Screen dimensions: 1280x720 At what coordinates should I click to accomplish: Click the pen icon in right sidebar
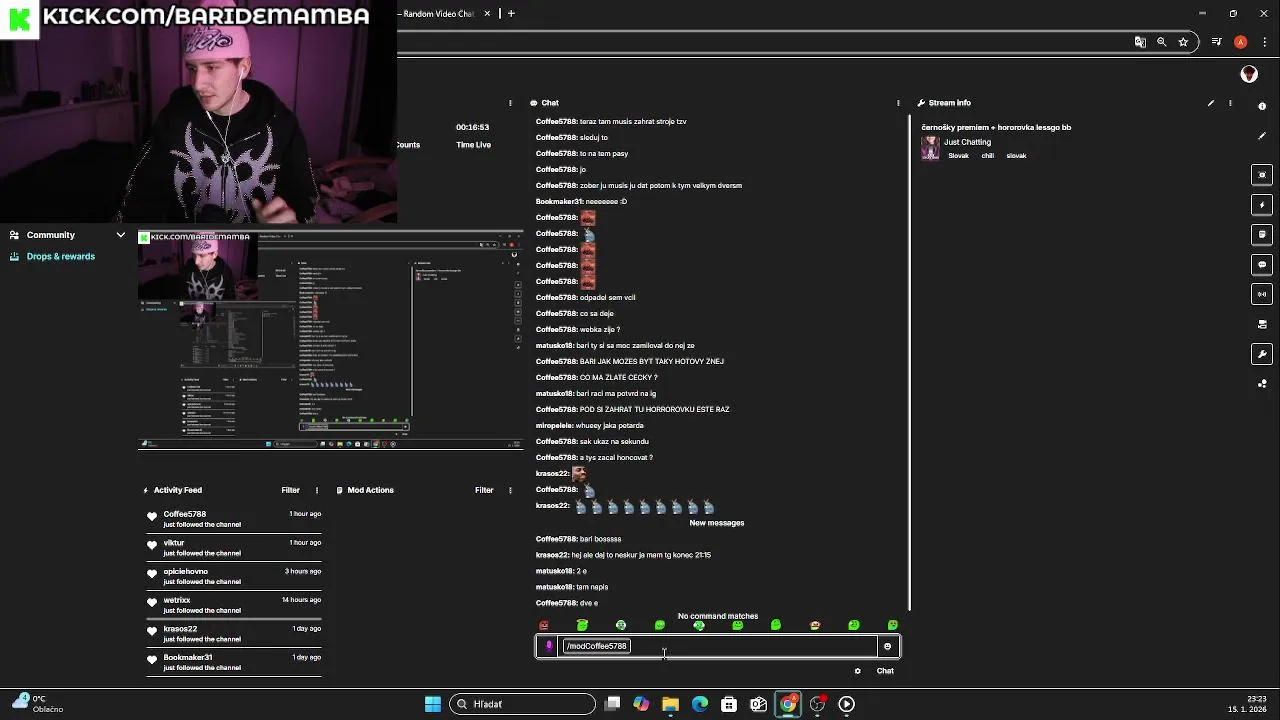tap(1262, 136)
